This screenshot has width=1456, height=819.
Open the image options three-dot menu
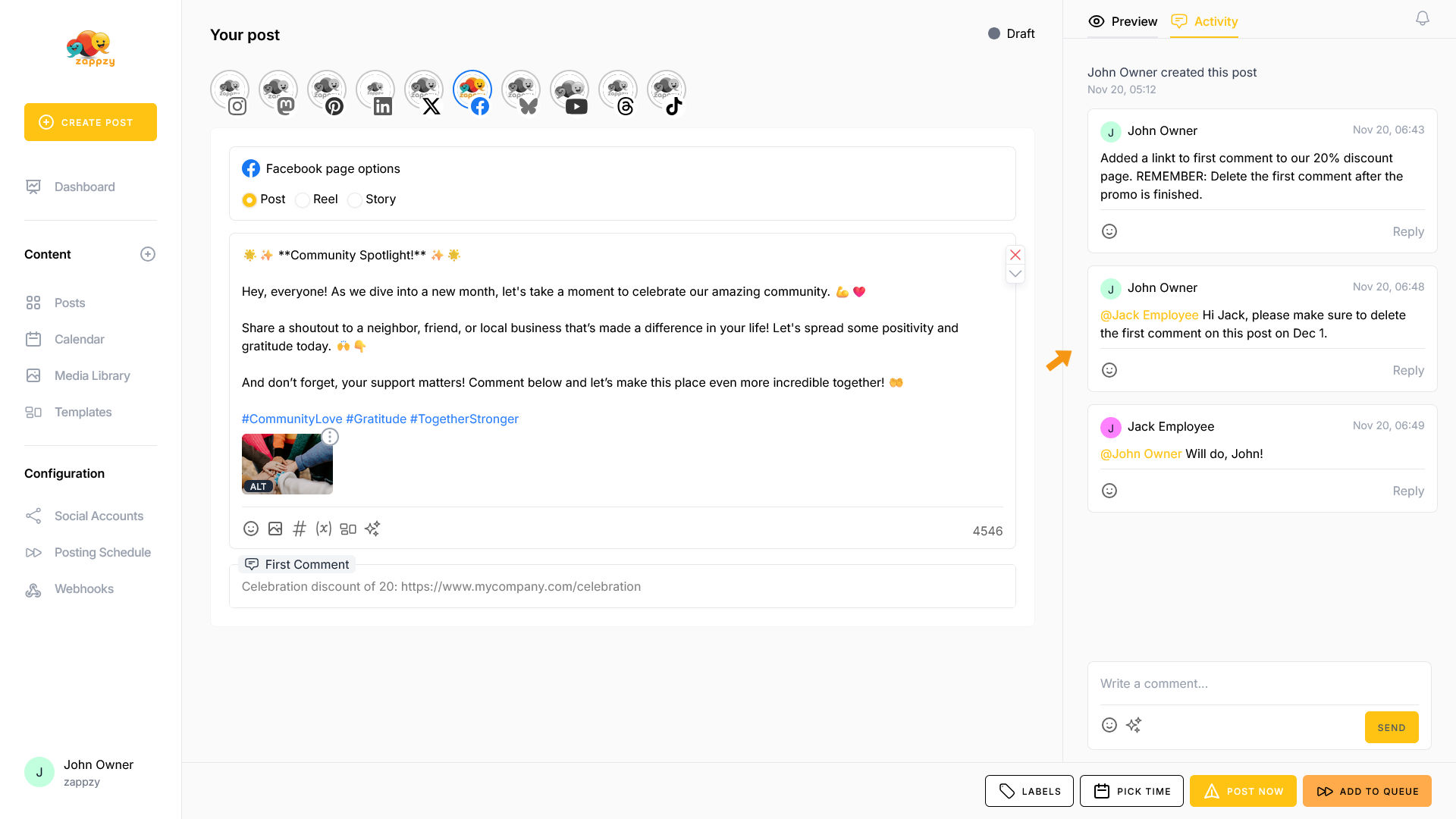pyautogui.click(x=330, y=437)
